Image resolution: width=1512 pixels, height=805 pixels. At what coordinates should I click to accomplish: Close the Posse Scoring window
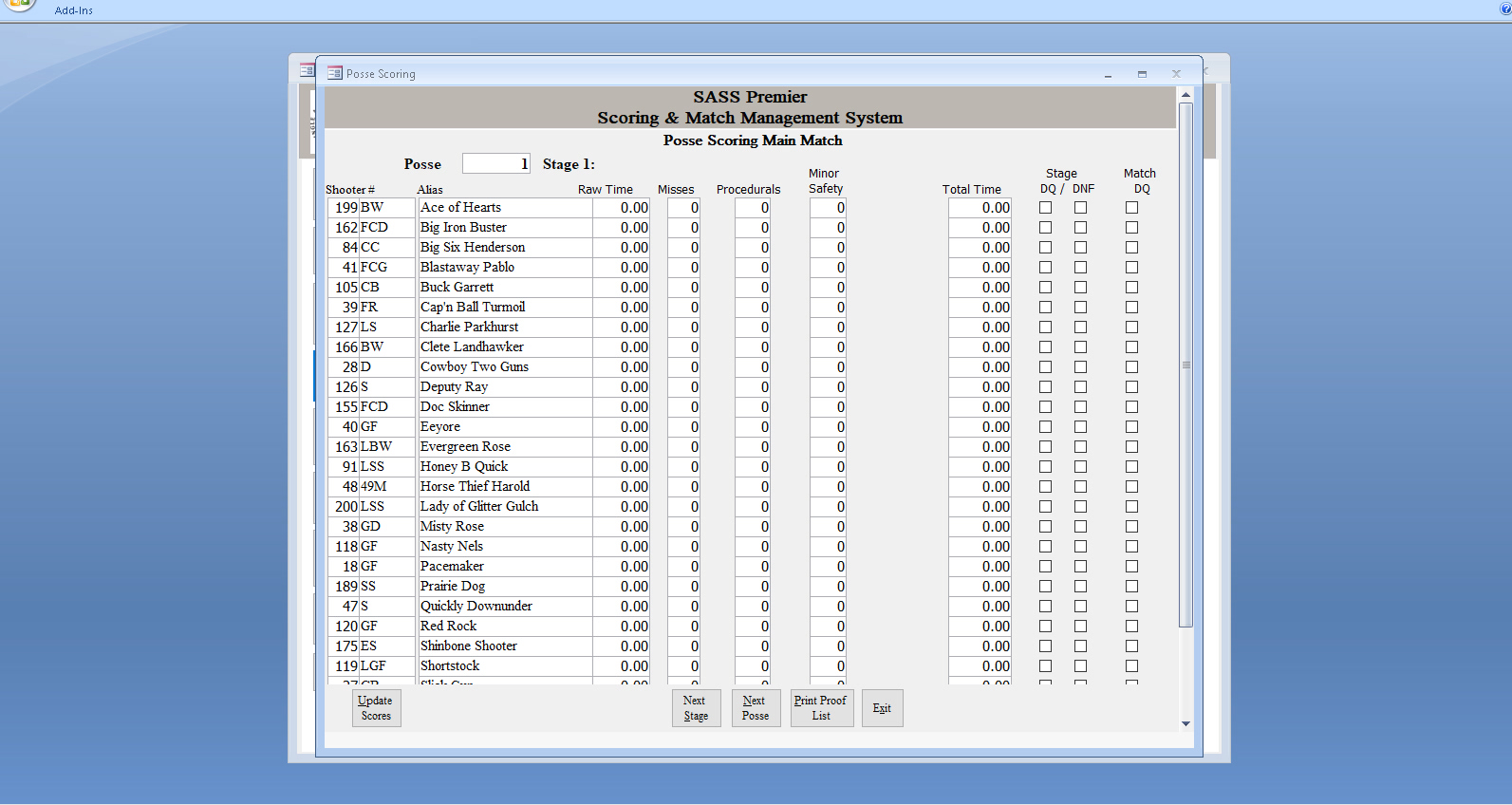(x=1176, y=74)
